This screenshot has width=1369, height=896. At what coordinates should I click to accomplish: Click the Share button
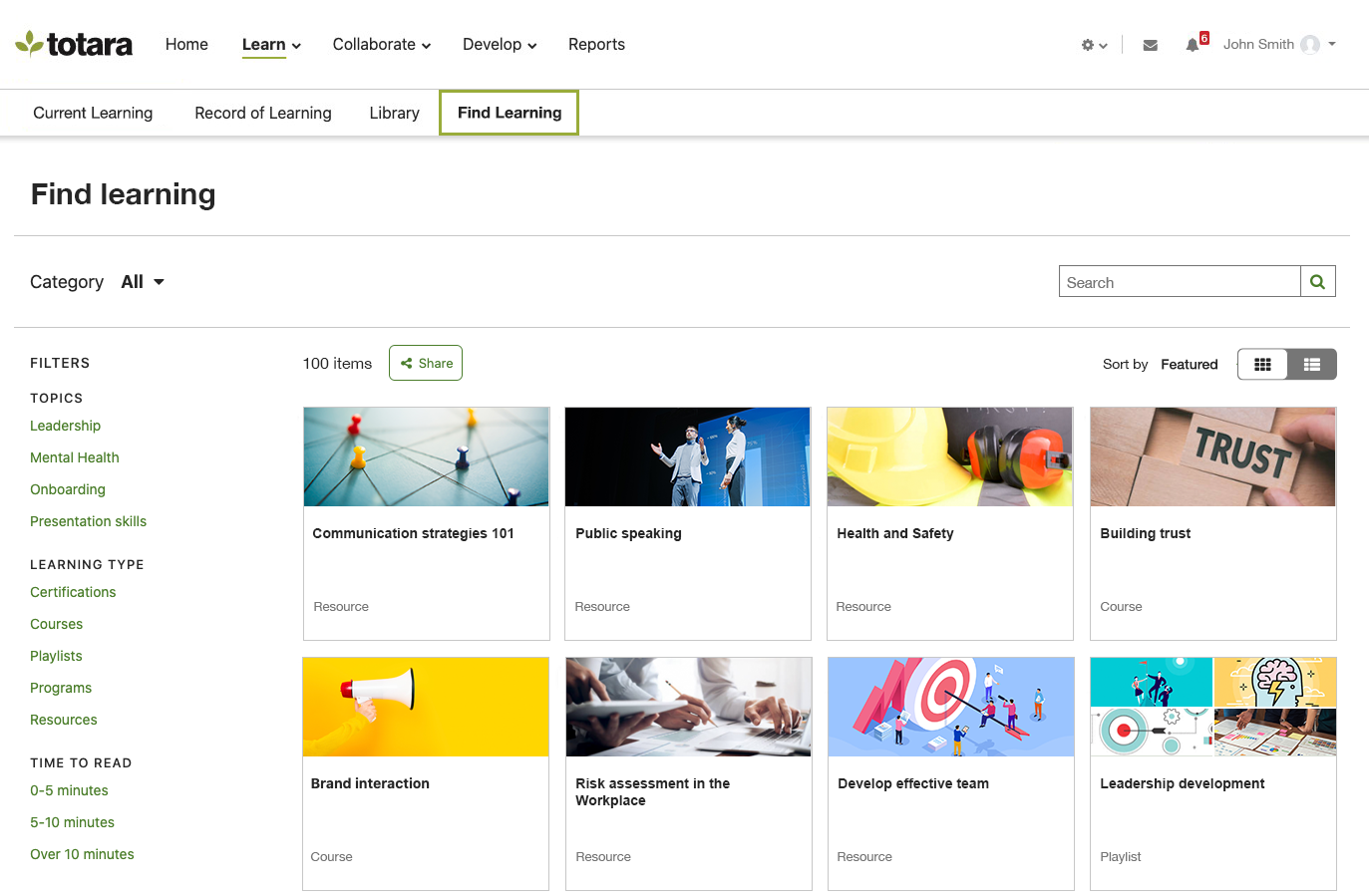click(x=425, y=363)
